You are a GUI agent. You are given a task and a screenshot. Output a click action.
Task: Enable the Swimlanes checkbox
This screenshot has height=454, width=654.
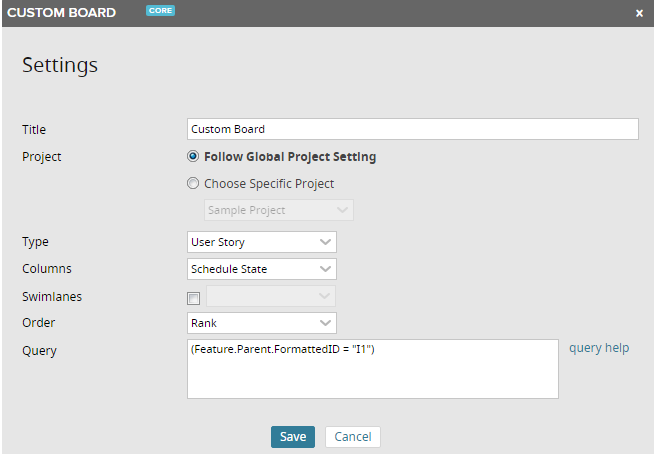tap(194, 298)
